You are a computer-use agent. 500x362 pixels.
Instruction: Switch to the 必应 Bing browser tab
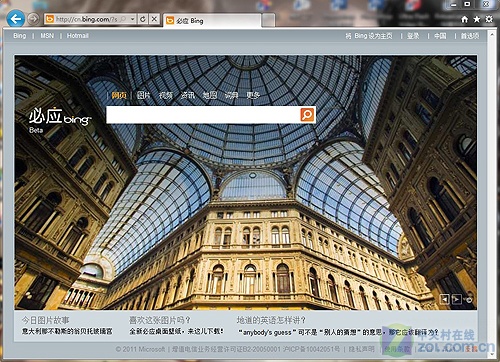[212, 21]
